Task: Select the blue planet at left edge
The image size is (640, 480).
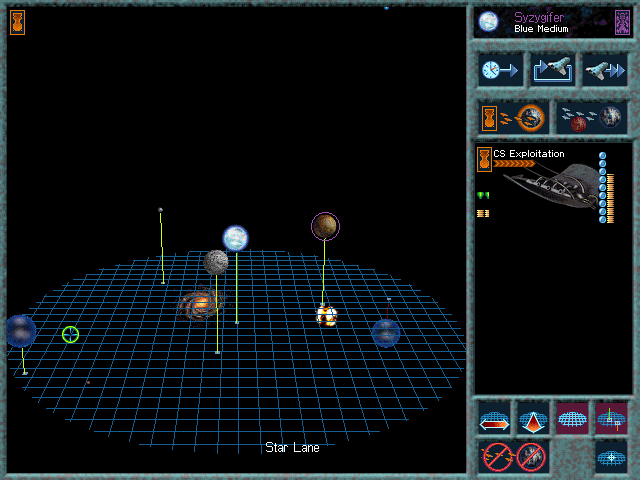Action: pyautogui.click(x=21, y=331)
